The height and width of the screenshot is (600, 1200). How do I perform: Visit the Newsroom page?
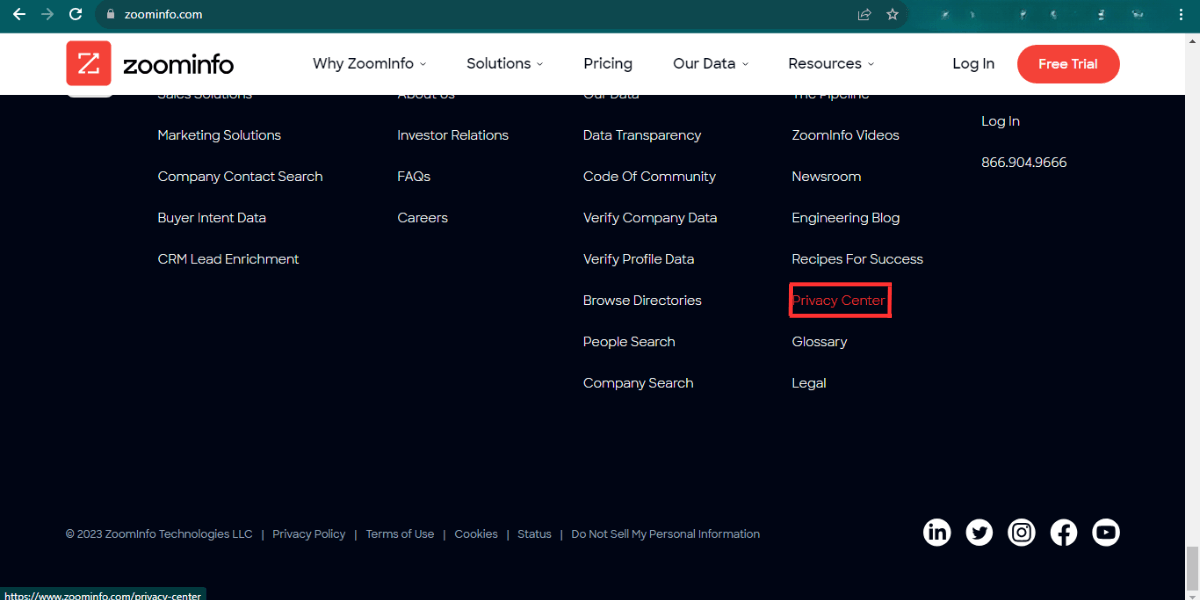(x=826, y=176)
